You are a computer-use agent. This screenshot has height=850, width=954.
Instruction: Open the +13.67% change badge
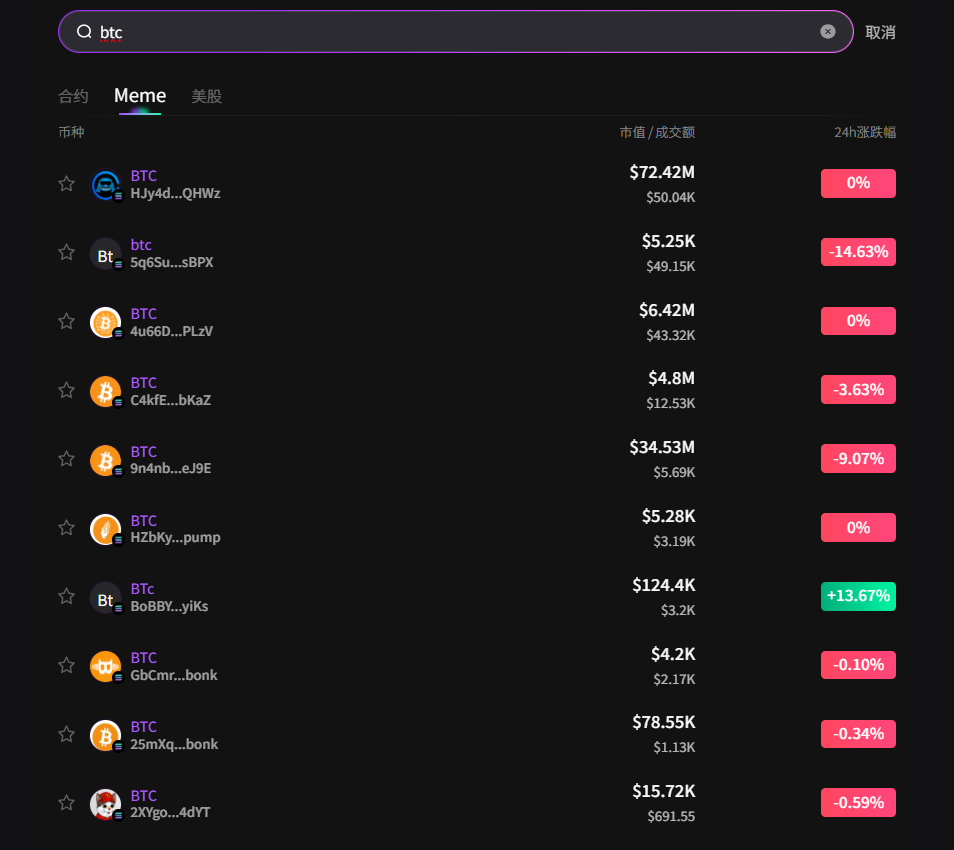(858, 596)
